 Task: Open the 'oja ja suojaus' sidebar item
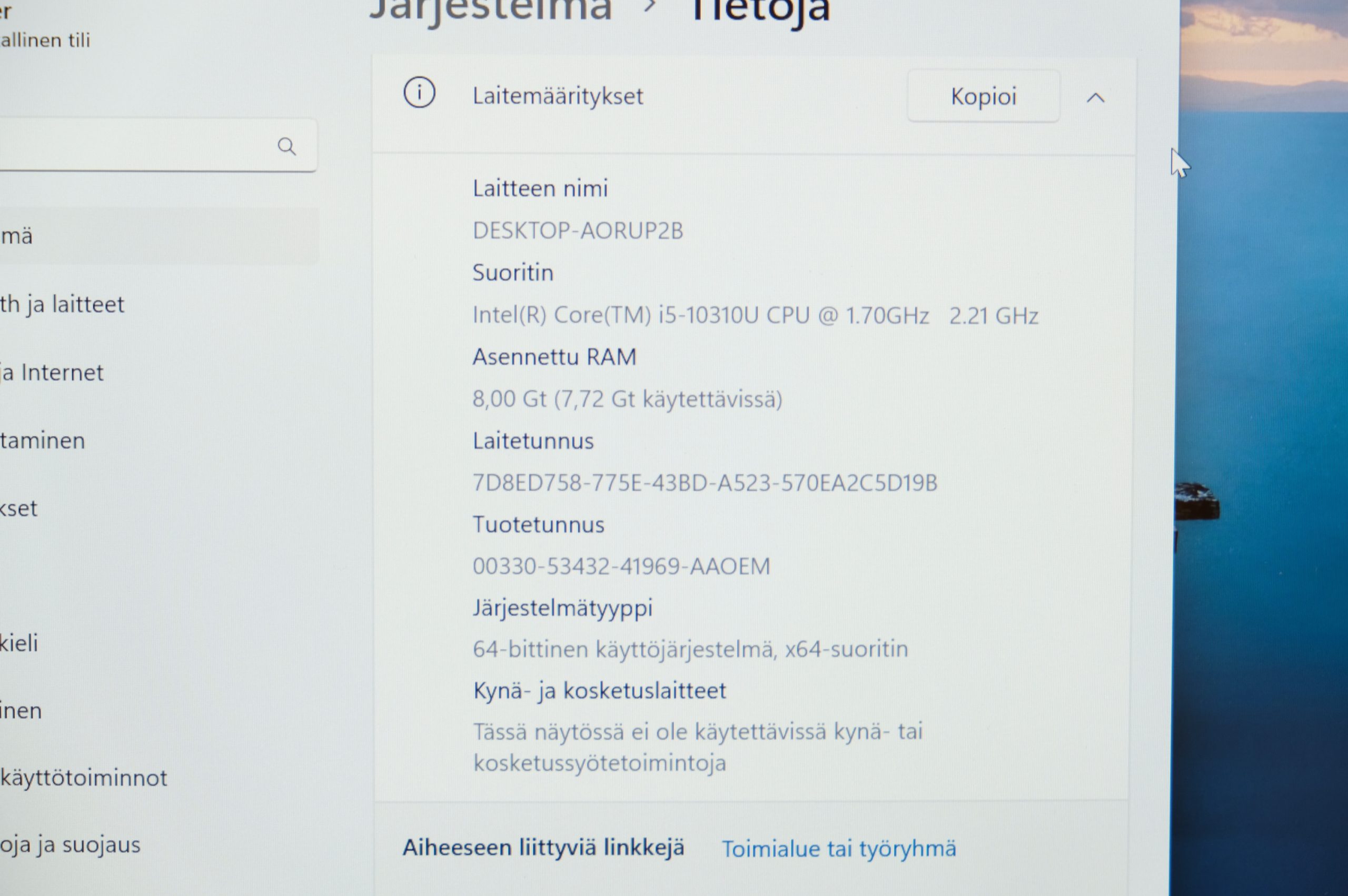pos(70,845)
